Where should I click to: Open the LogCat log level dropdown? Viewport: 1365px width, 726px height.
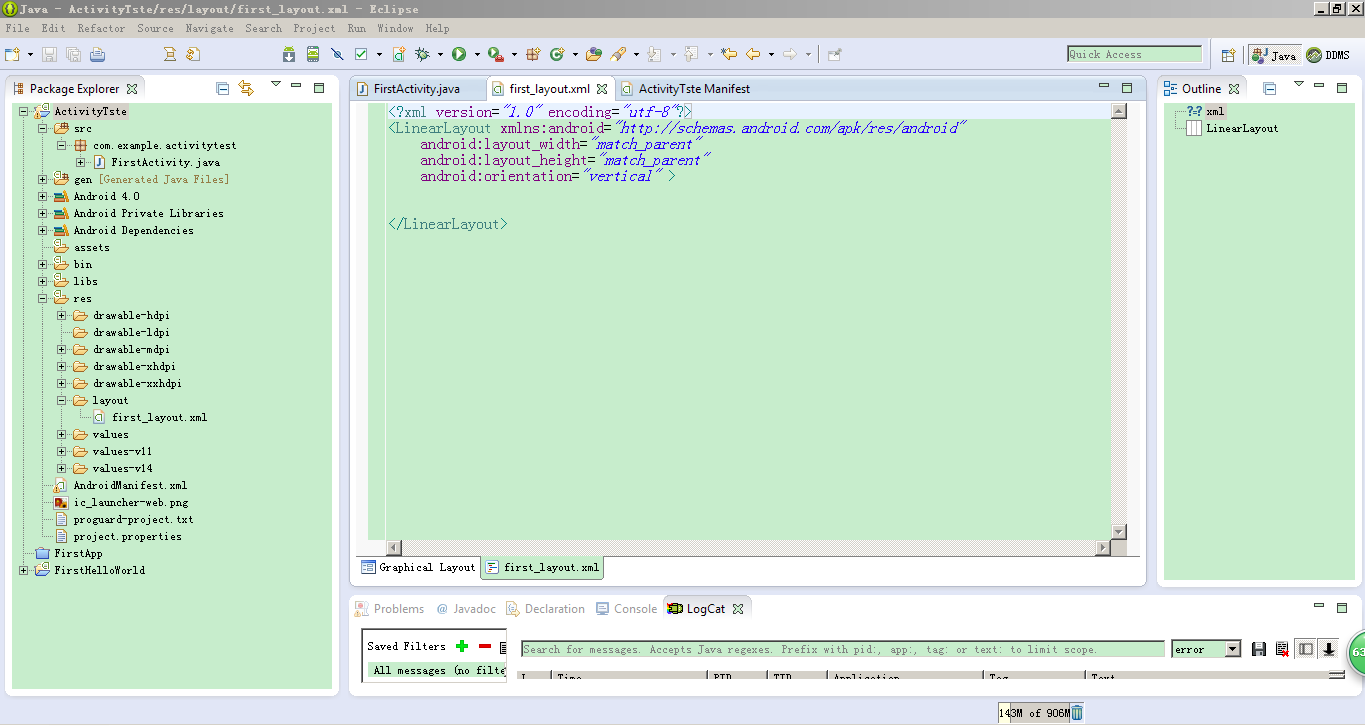point(1232,649)
